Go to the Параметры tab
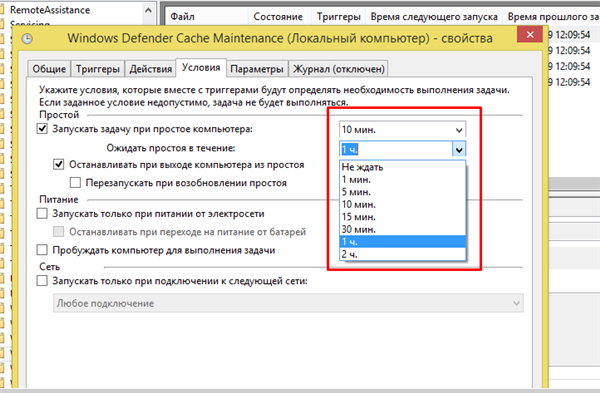600x393 pixels. (x=257, y=69)
